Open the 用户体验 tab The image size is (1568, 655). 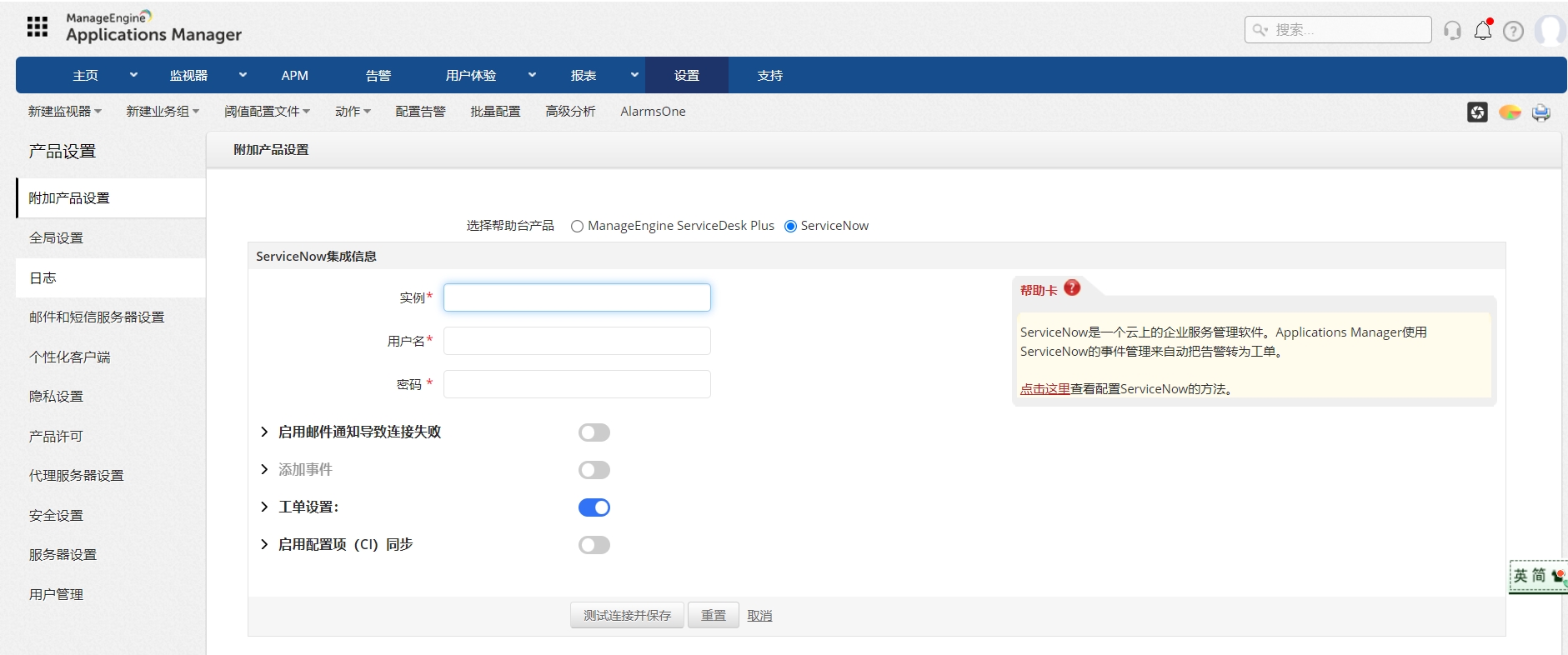(x=471, y=75)
